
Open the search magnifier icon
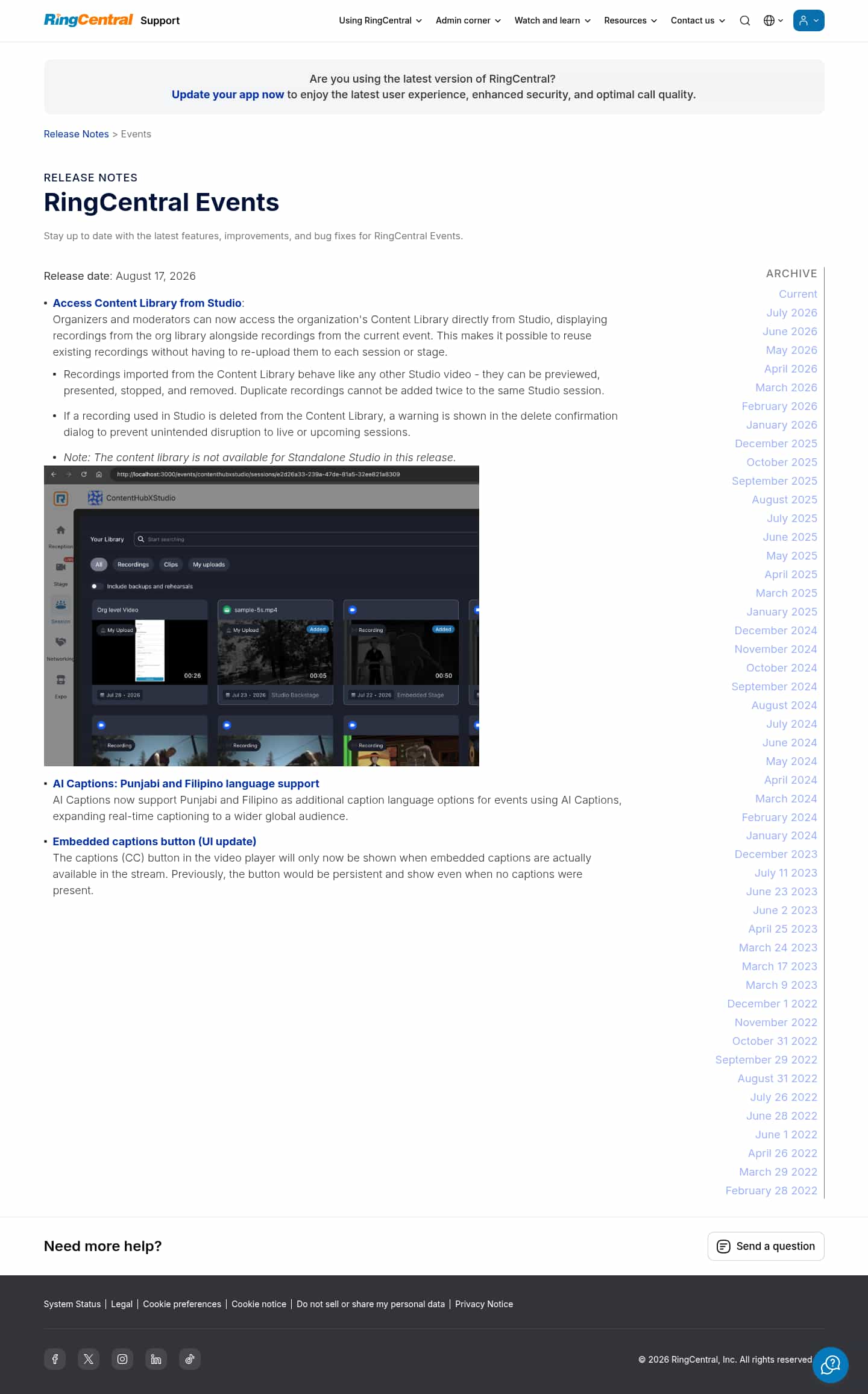tap(745, 20)
